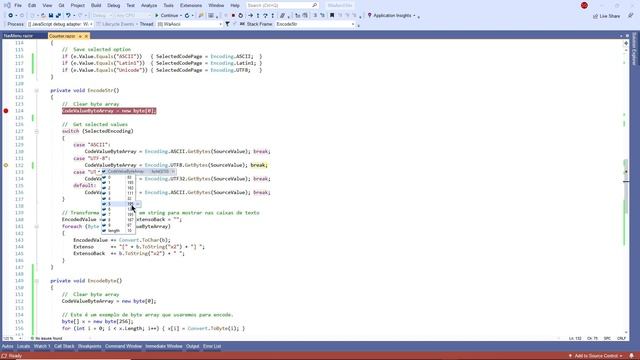Open the Continue button dropdown arrow

(181, 16)
